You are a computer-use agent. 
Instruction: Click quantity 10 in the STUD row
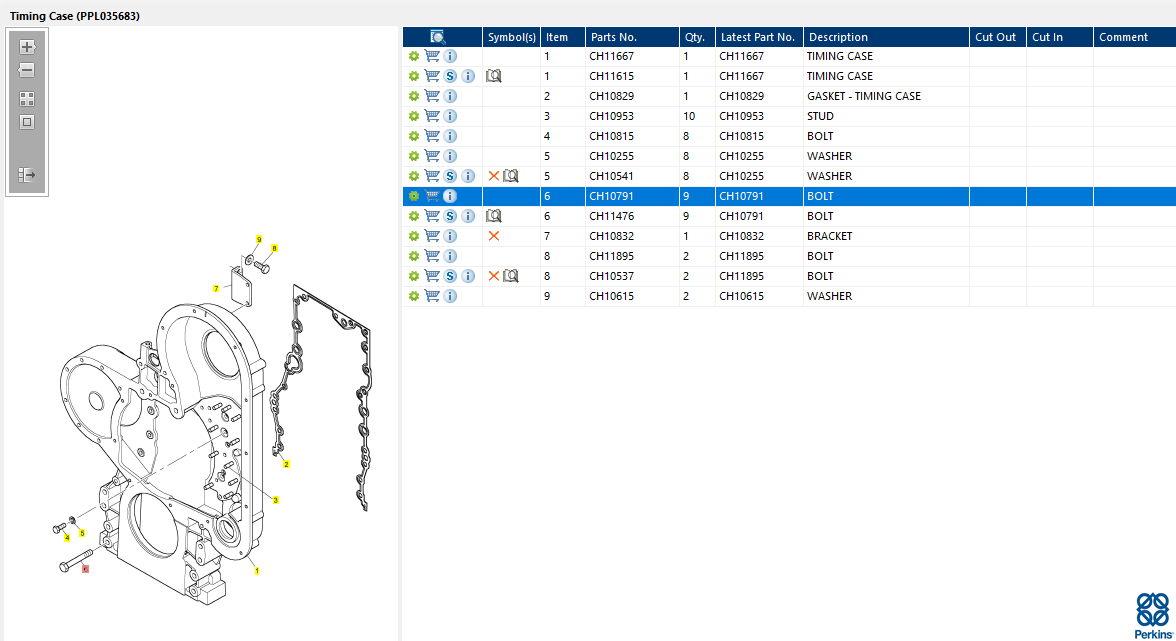[x=689, y=116]
